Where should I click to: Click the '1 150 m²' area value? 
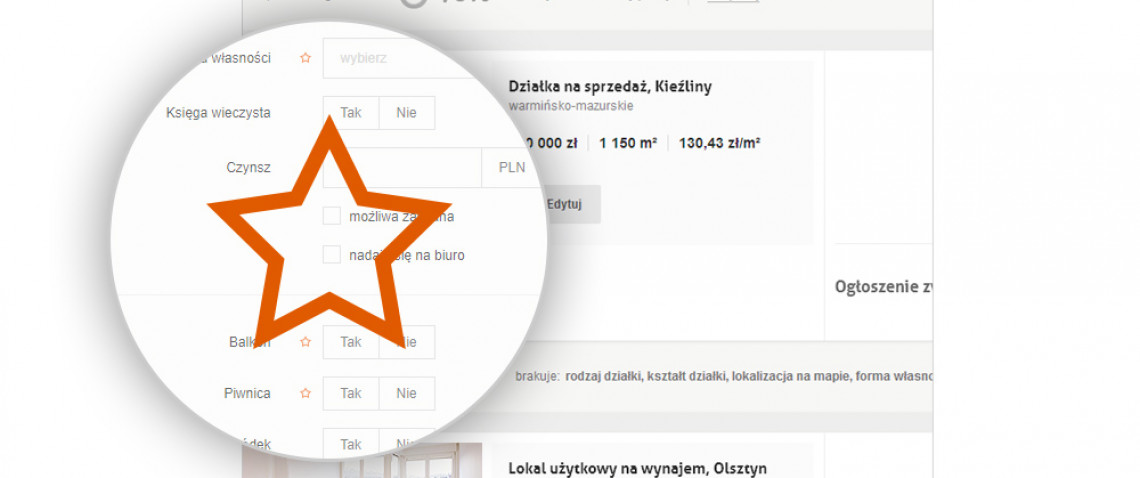[x=628, y=143]
